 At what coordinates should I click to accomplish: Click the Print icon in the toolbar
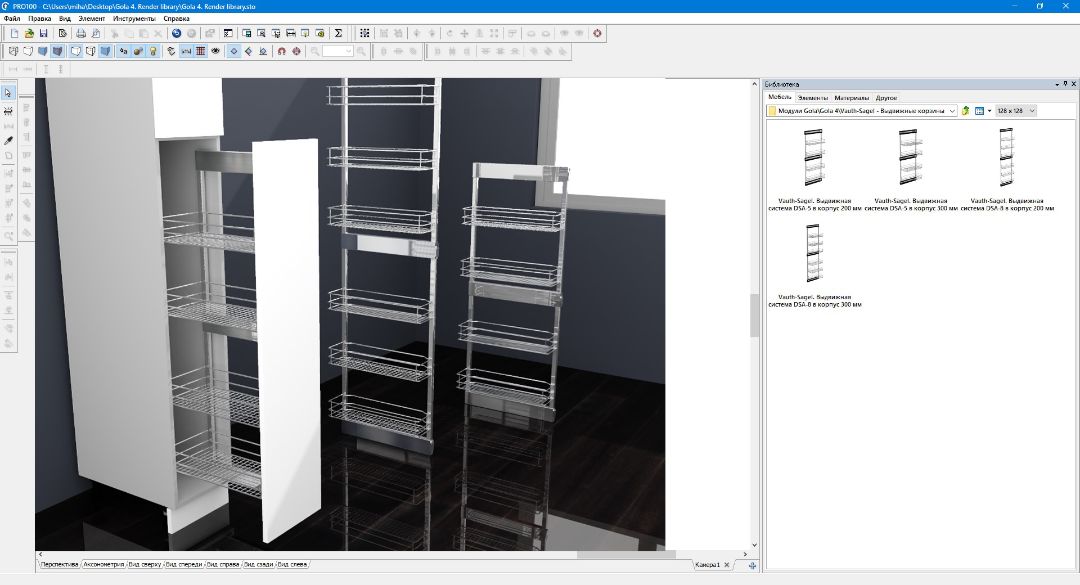point(81,33)
